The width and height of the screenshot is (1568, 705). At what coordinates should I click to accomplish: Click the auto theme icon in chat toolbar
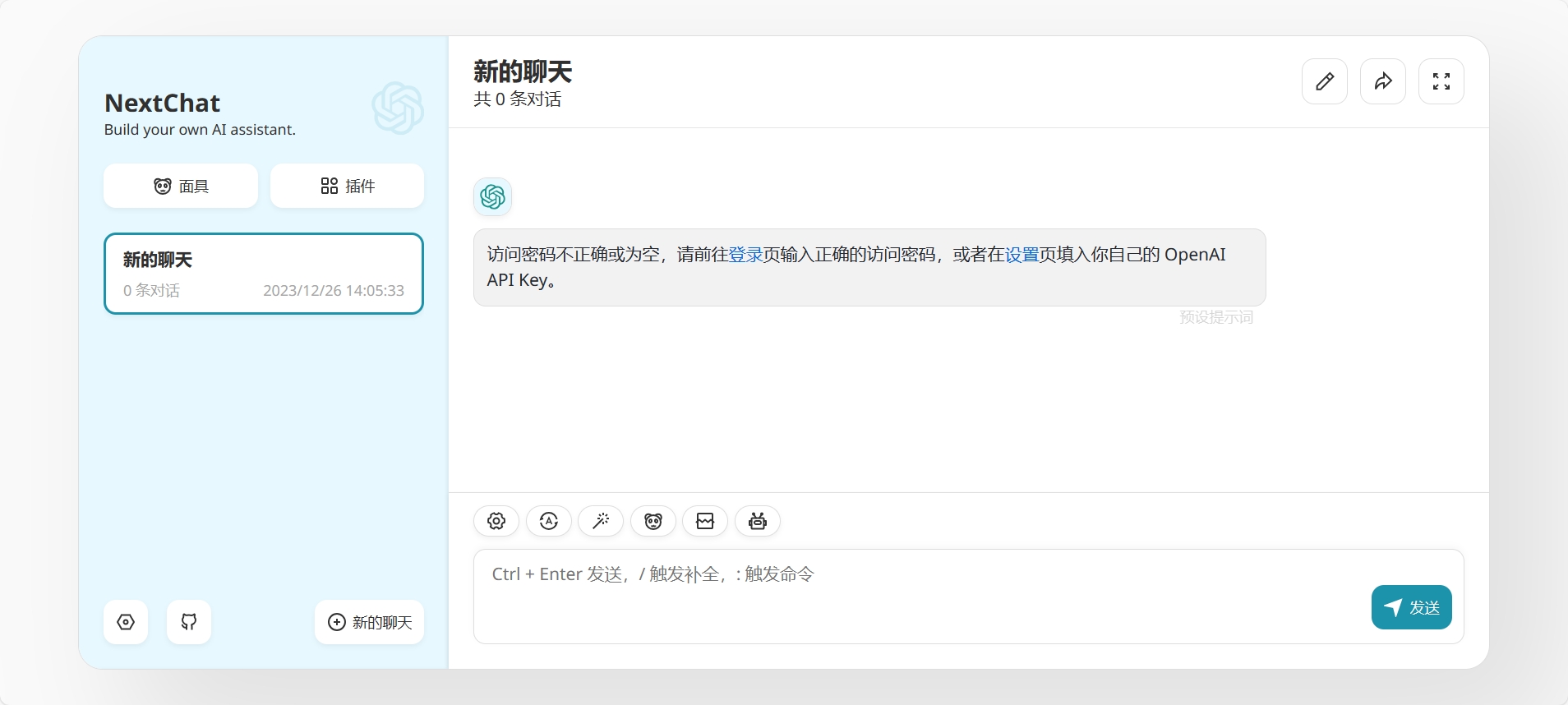click(x=549, y=521)
